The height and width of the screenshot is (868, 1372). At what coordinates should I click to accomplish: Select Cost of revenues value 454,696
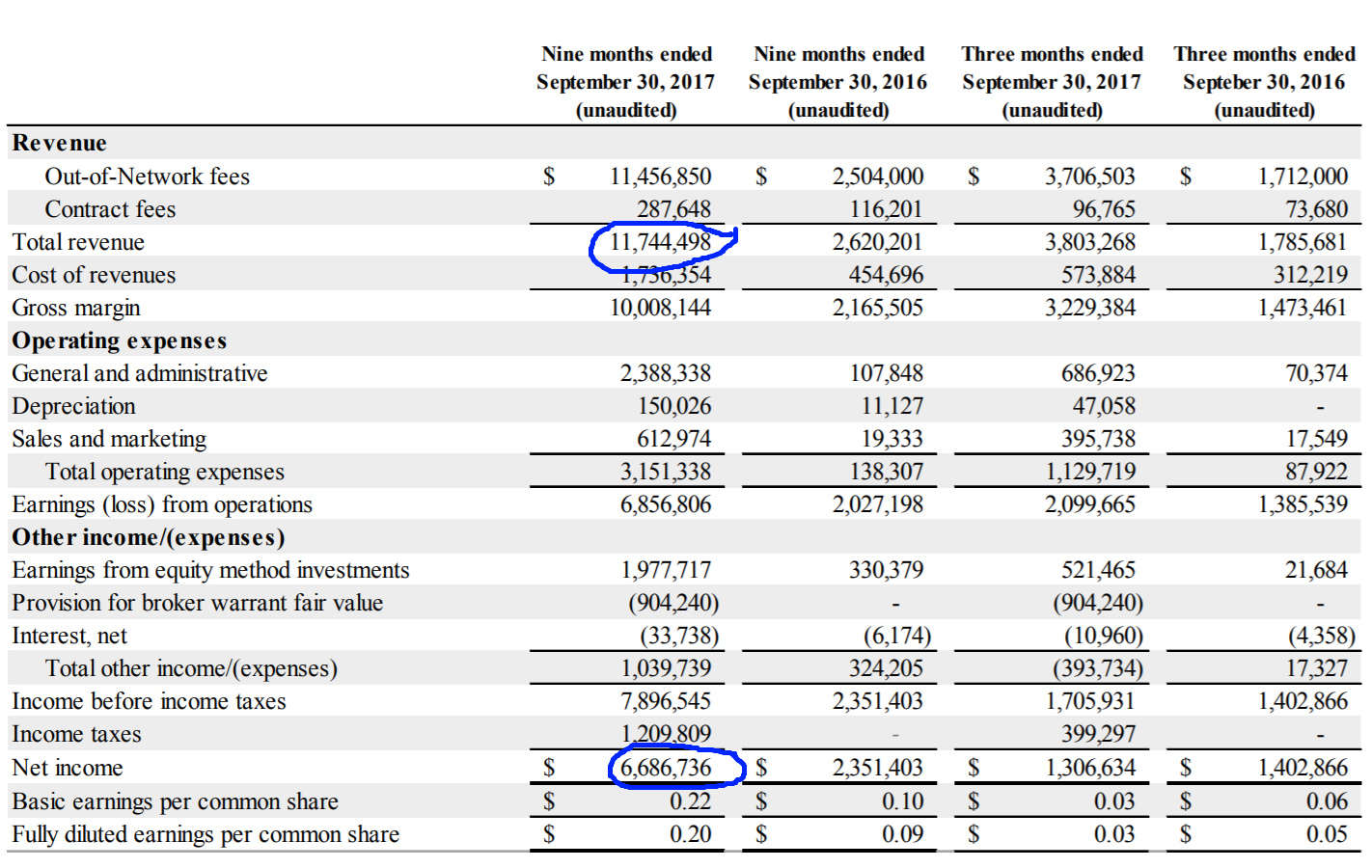click(886, 275)
